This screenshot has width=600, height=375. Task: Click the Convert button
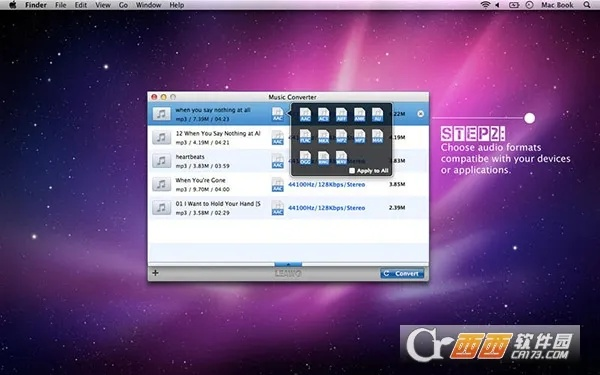[x=402, y=274]
